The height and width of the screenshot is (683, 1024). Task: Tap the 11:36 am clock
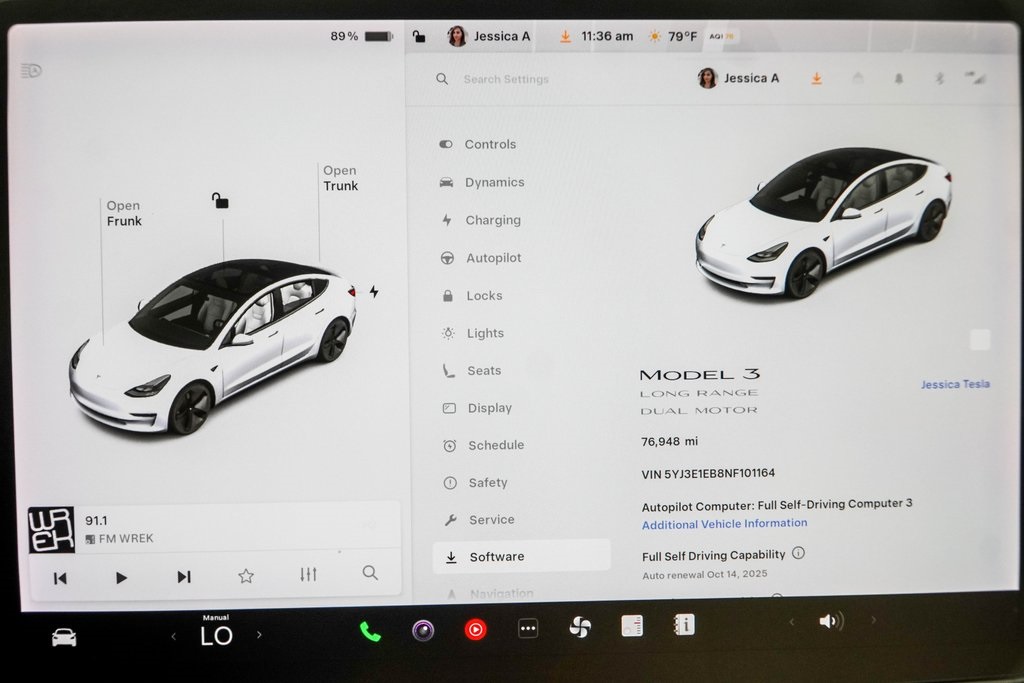click(607, 37)
